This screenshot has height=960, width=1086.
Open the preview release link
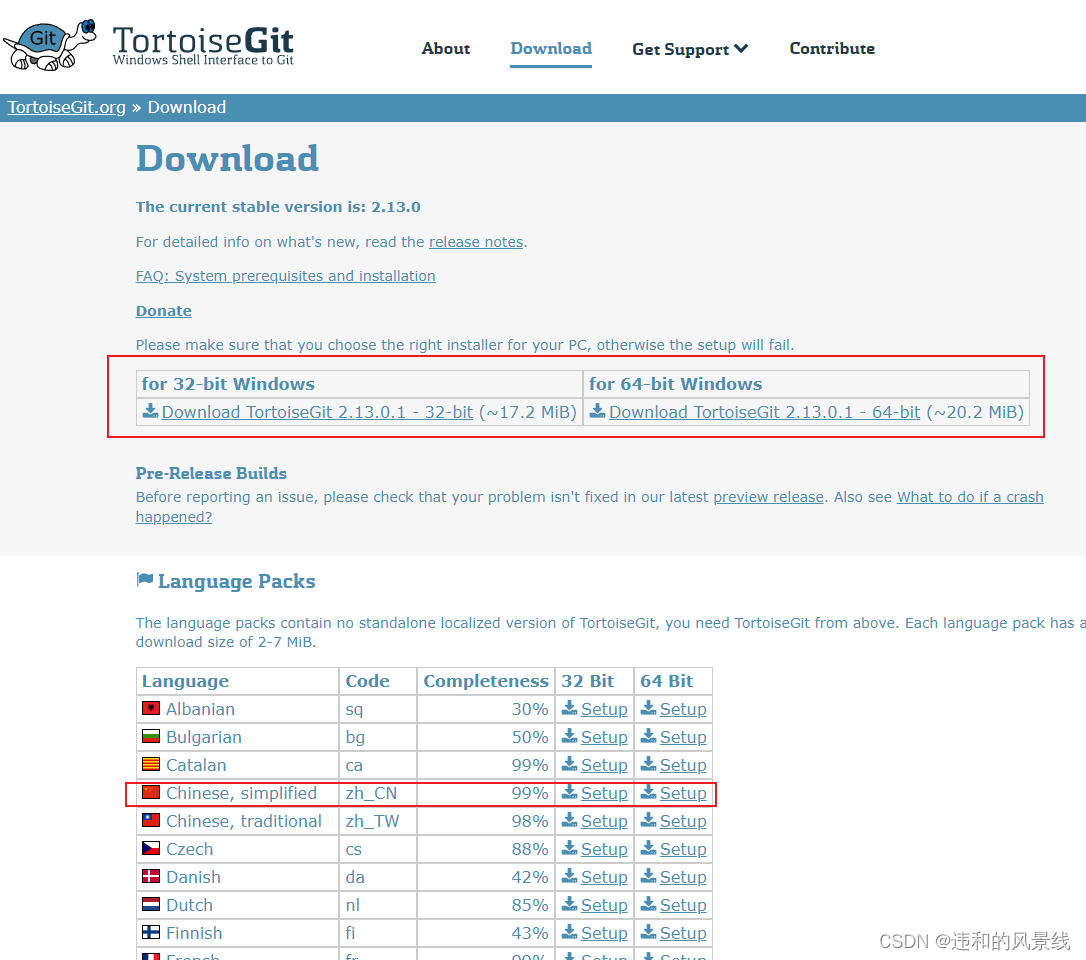tap(768, 497)
